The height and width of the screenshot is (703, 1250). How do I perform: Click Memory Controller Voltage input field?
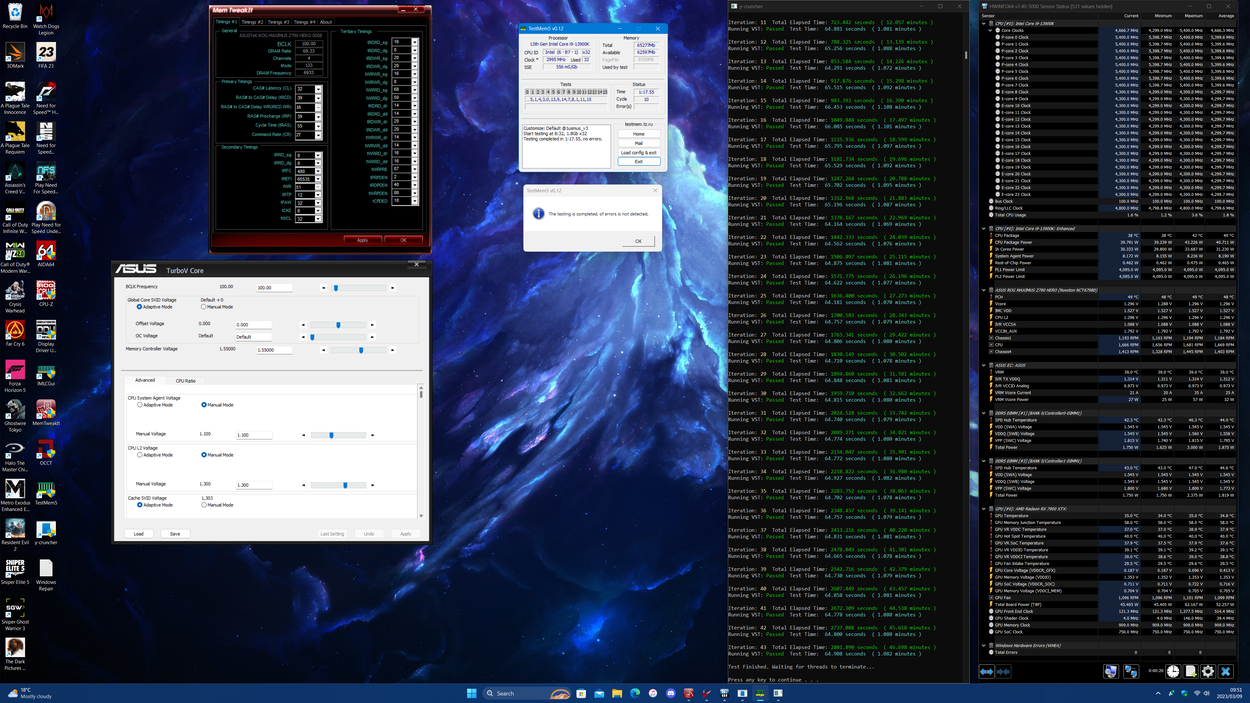275,350
